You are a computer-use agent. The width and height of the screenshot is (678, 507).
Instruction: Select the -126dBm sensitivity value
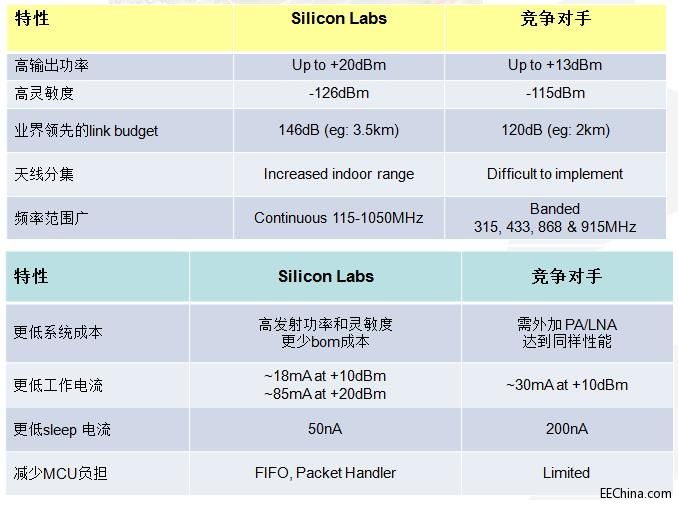coord(339,93)
